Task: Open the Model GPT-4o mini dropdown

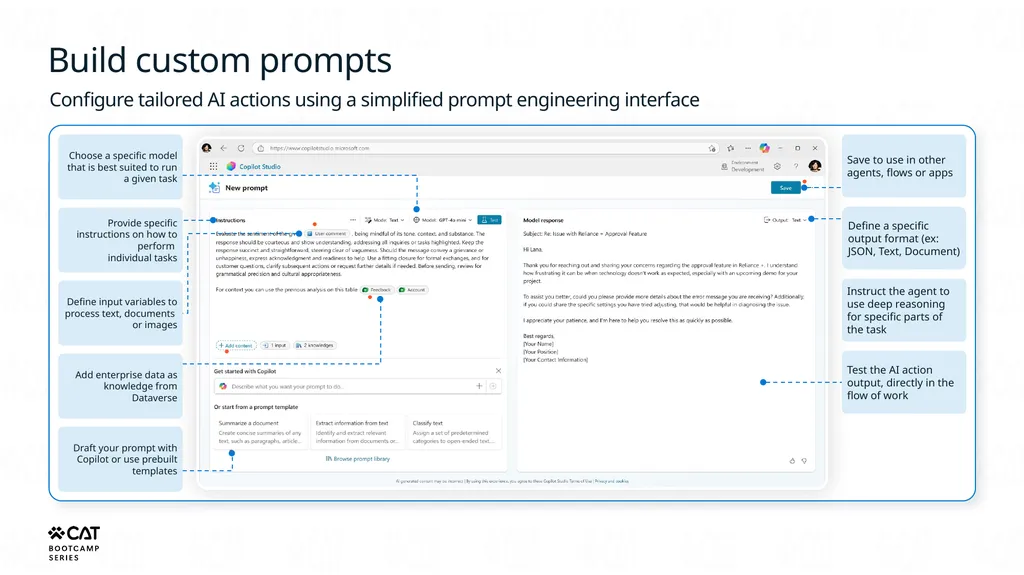Action: (x=442, y=220)
